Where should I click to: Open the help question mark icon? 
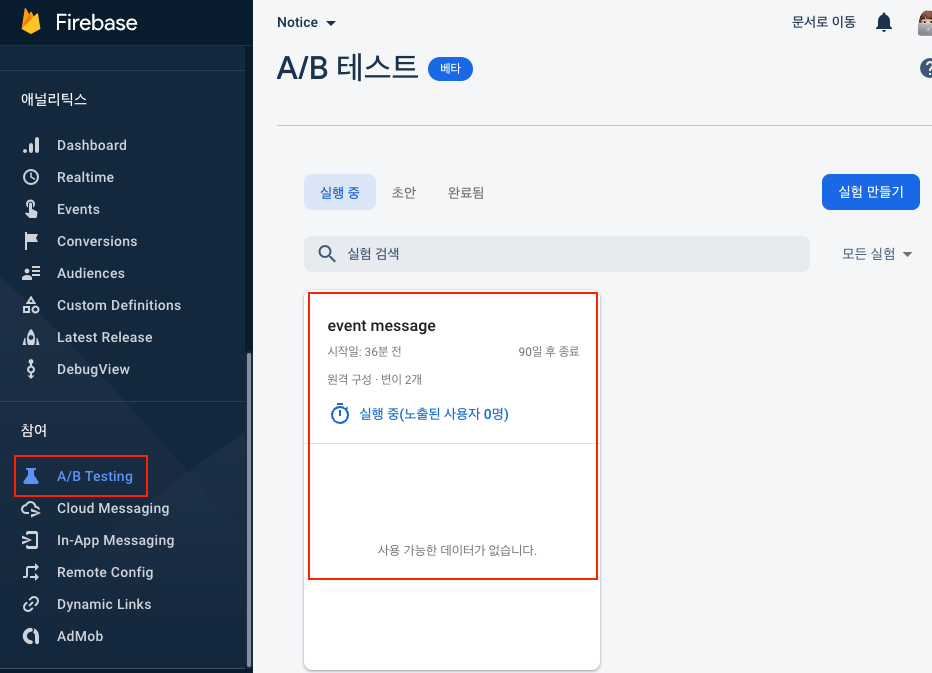(x=926, y=68)
